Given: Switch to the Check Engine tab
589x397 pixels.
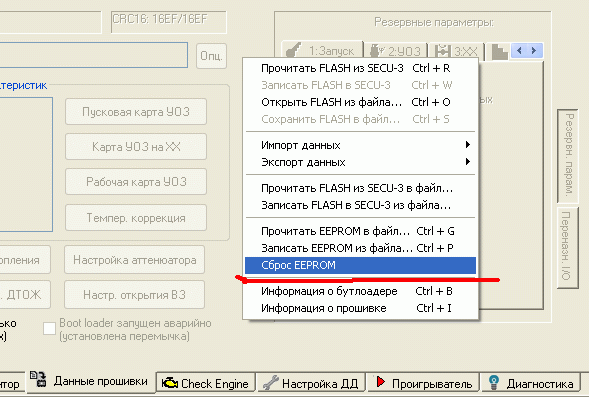Looking at the screenshot, I should (x=205, y=383).
